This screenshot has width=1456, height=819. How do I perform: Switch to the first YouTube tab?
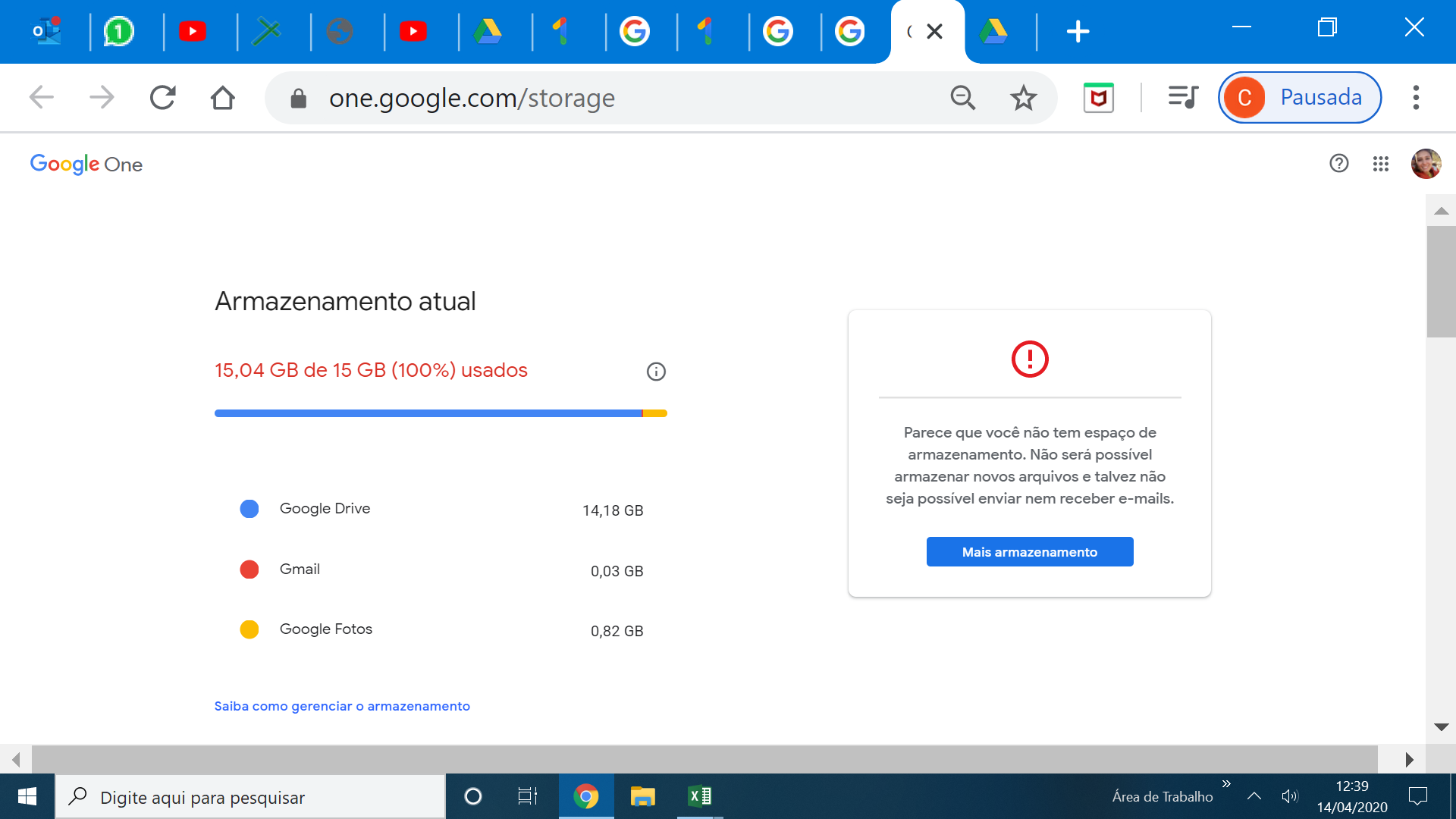click(x=193, y=32)
